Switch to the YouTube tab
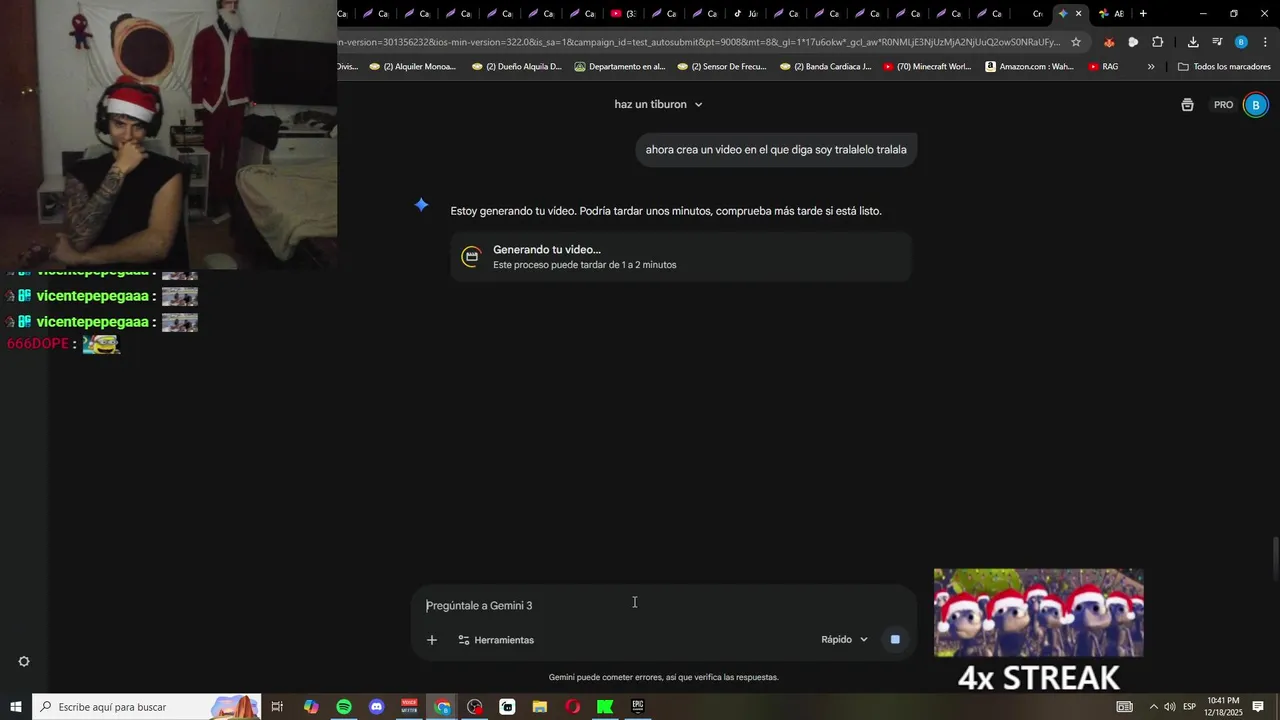The image size is (1280, 720). [623, 14]
